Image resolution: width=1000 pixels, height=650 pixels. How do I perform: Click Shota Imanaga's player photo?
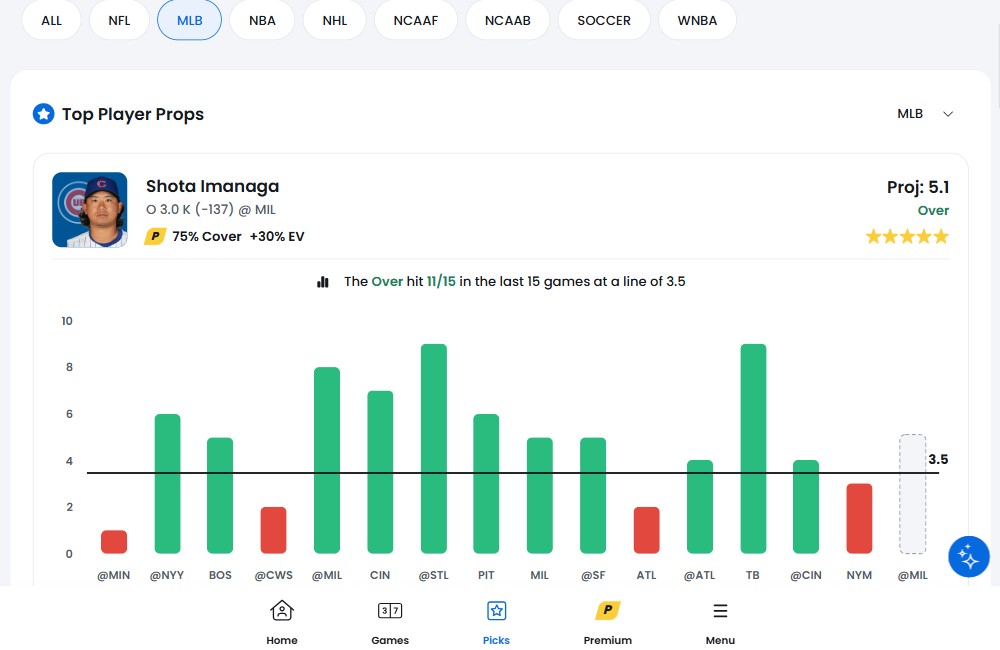tap(90, 210)
